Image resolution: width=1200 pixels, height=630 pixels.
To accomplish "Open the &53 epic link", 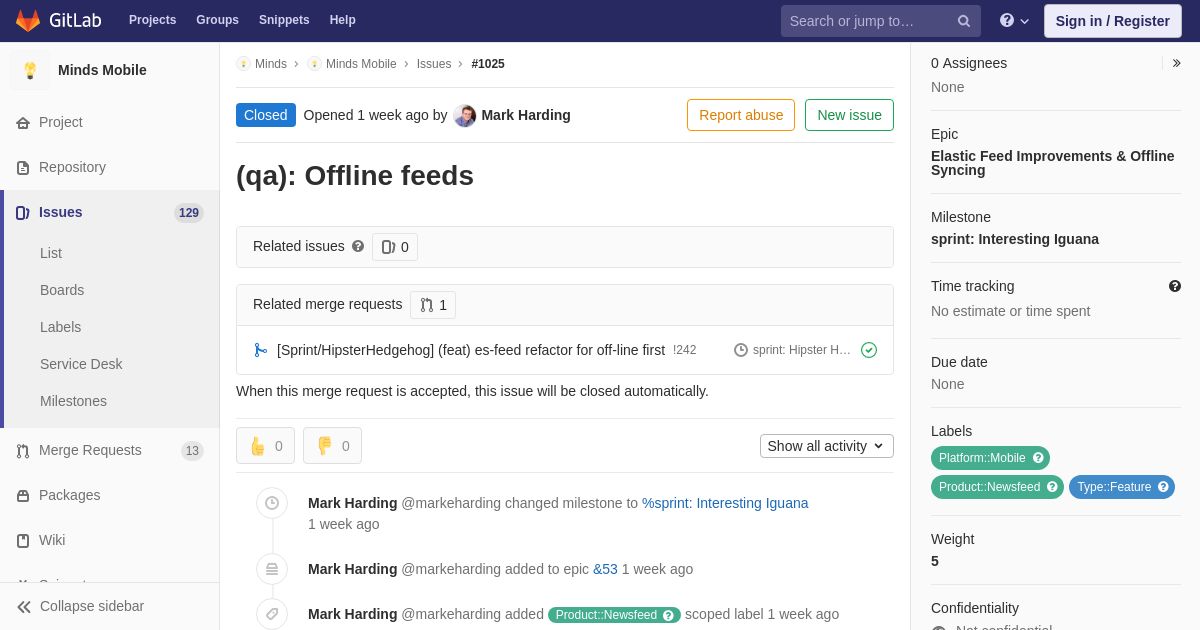I will pyautogui.click(x=605, y=569).
